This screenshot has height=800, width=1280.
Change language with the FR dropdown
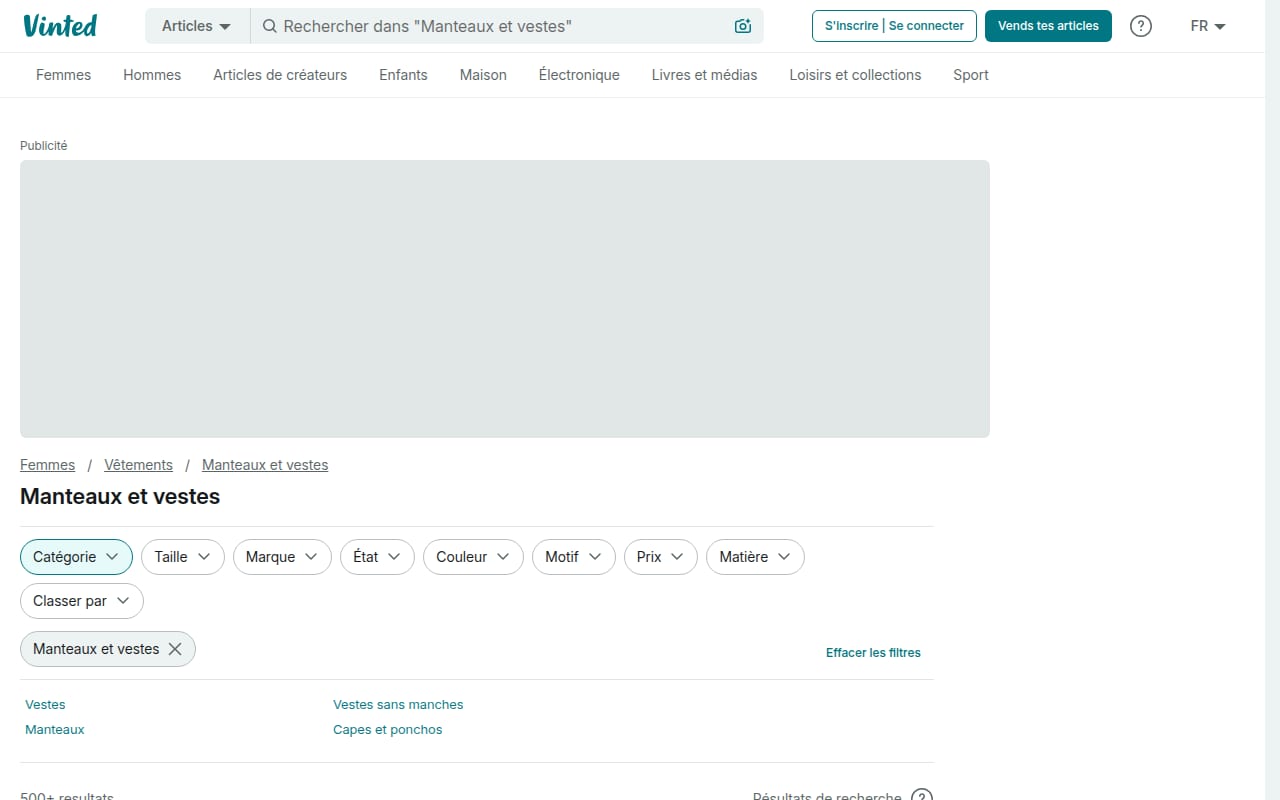[1208, 26]
